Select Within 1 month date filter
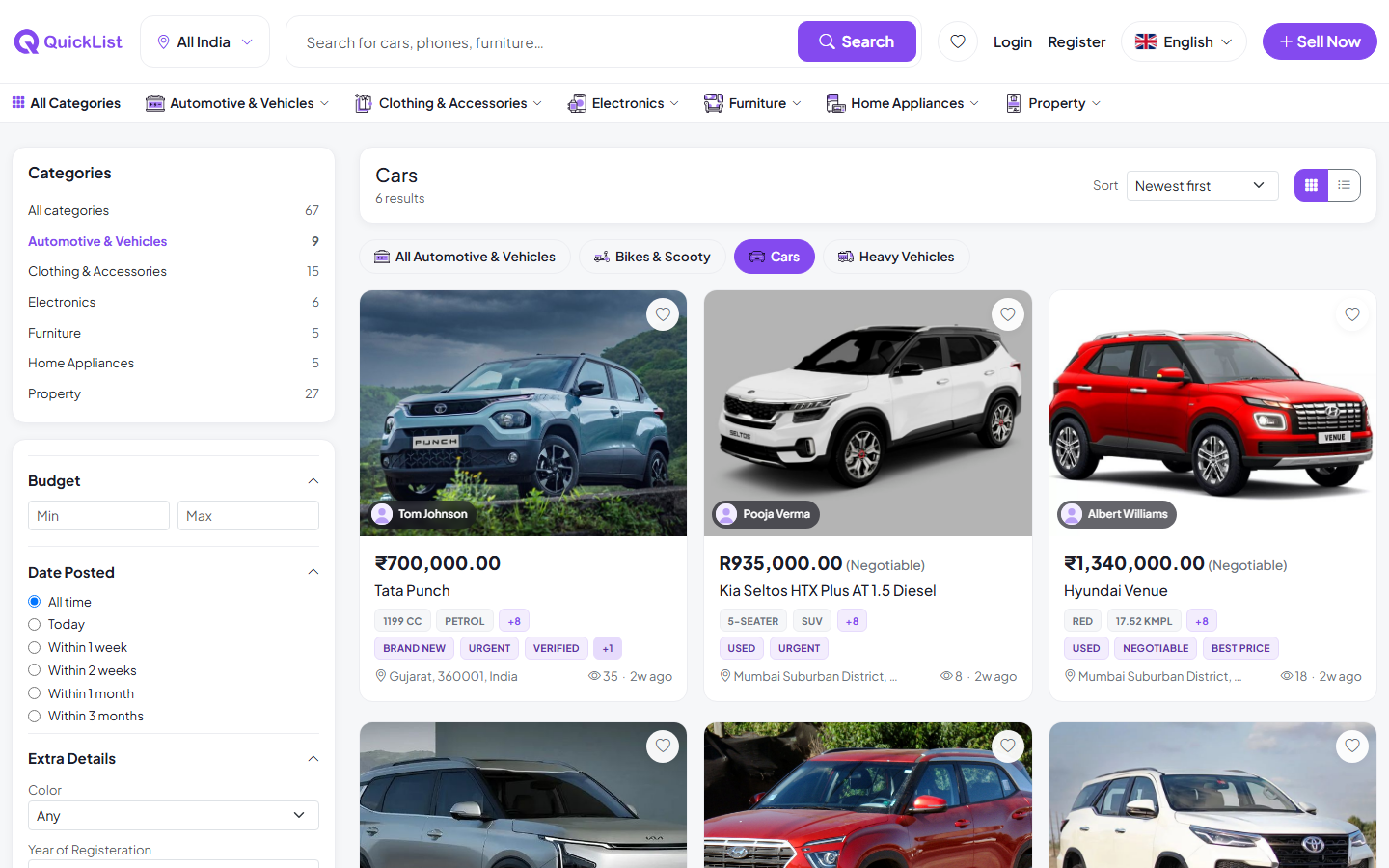 [x=35, y=693]
